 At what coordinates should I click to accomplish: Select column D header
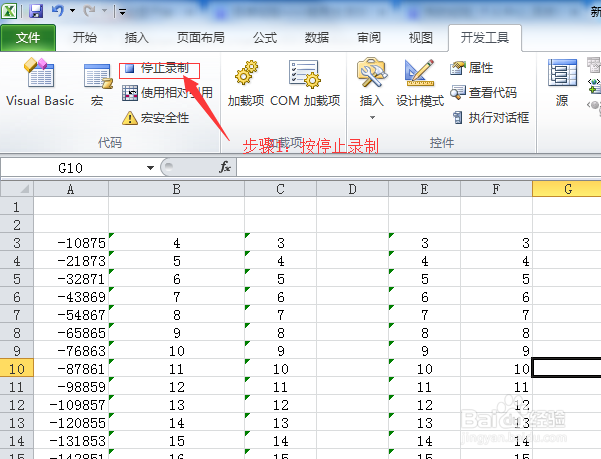(353, 189)
